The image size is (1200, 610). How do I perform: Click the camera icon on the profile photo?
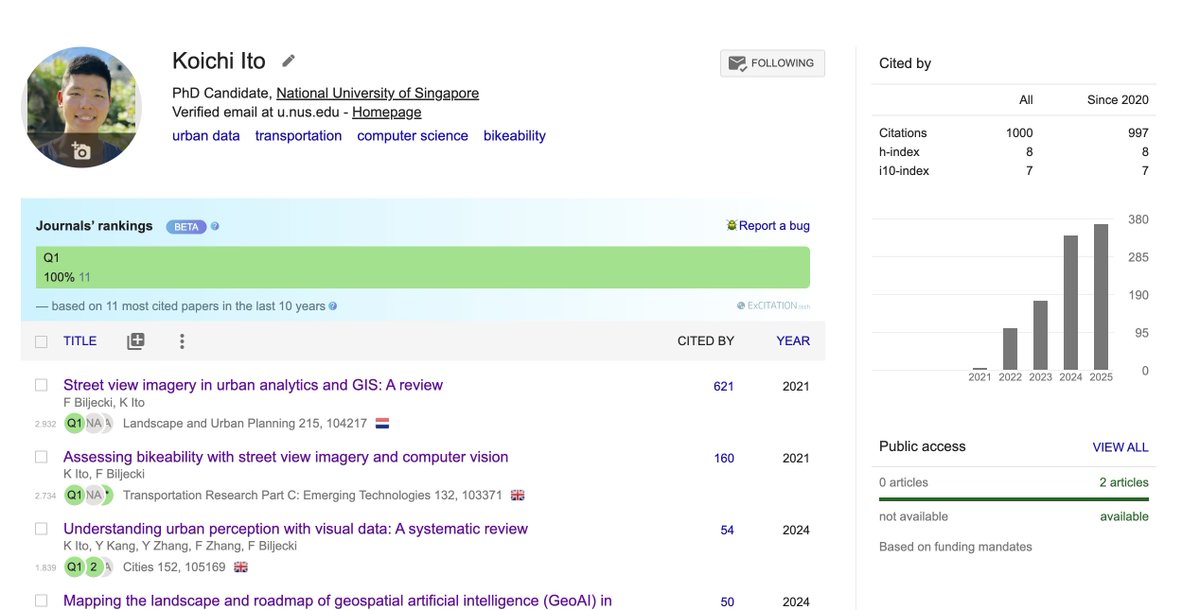click(81, 151)
